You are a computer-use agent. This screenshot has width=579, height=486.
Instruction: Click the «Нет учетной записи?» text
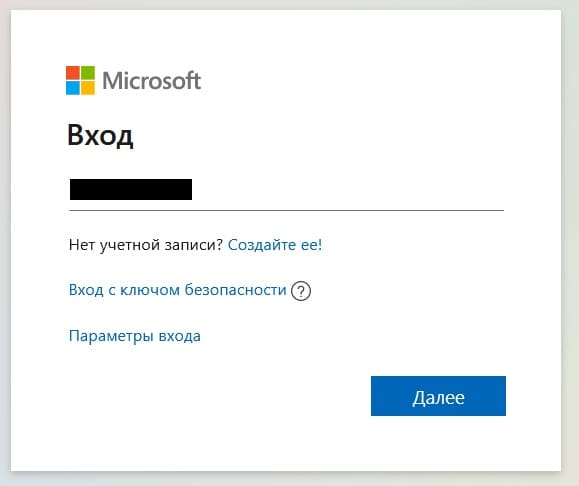pyautogui.click(x=146, y=245)
